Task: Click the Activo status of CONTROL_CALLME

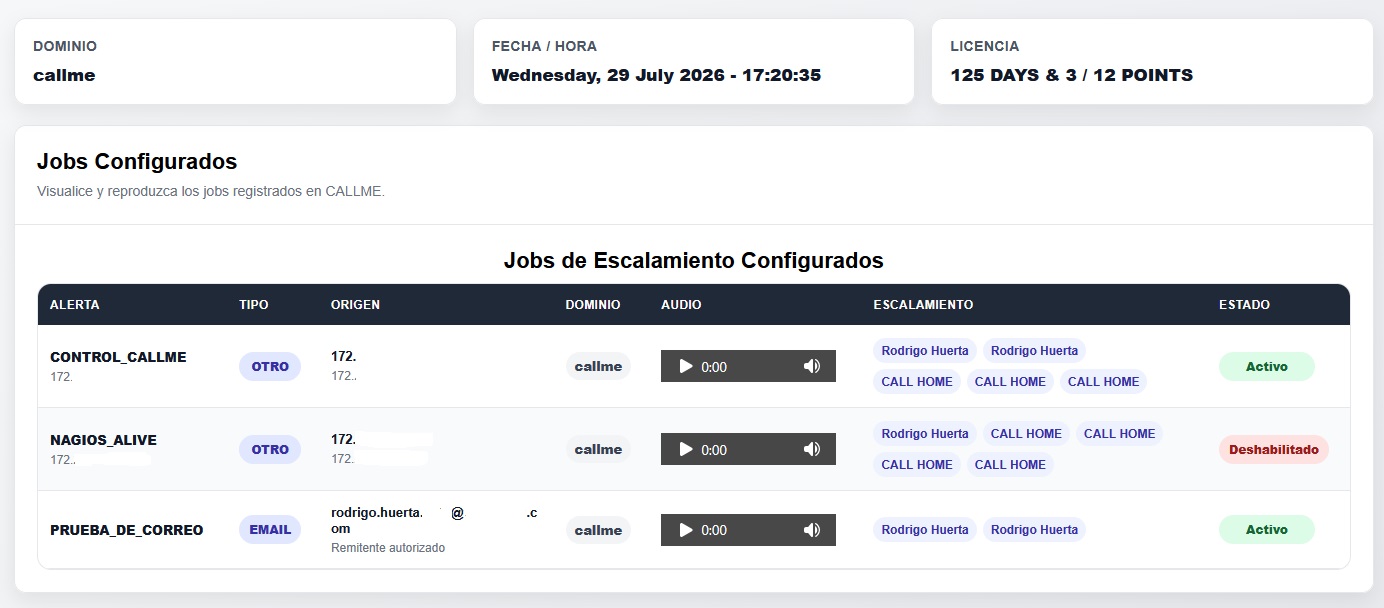Action: [x=1266, y=367]
